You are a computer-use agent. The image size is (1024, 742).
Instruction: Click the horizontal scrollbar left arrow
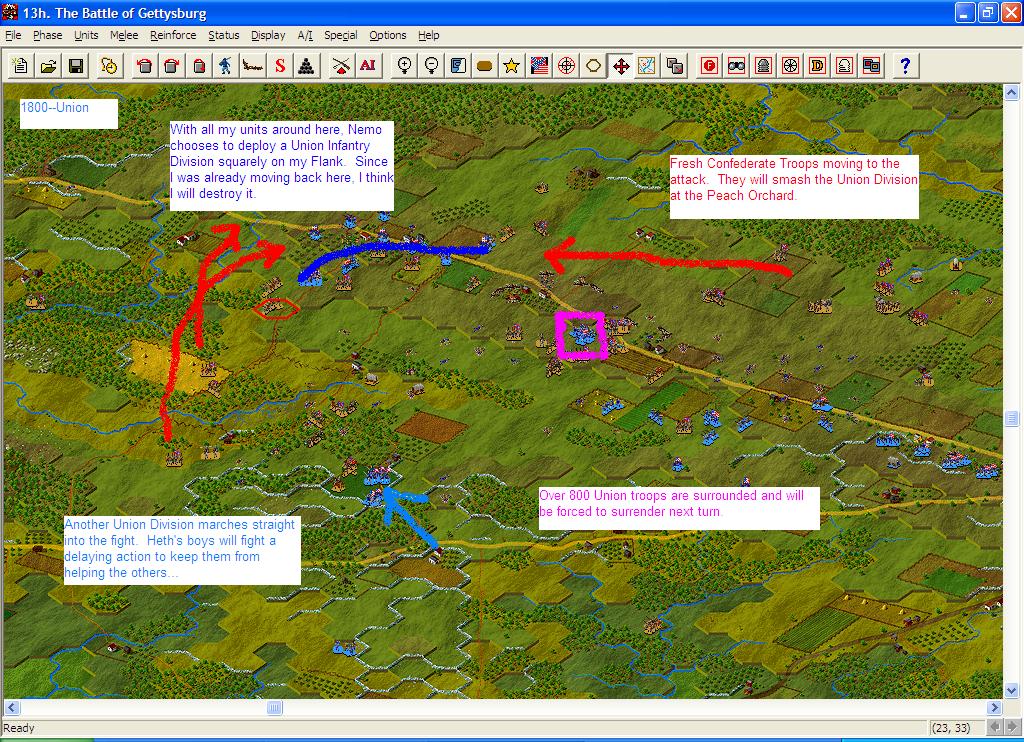coord(12,707)
